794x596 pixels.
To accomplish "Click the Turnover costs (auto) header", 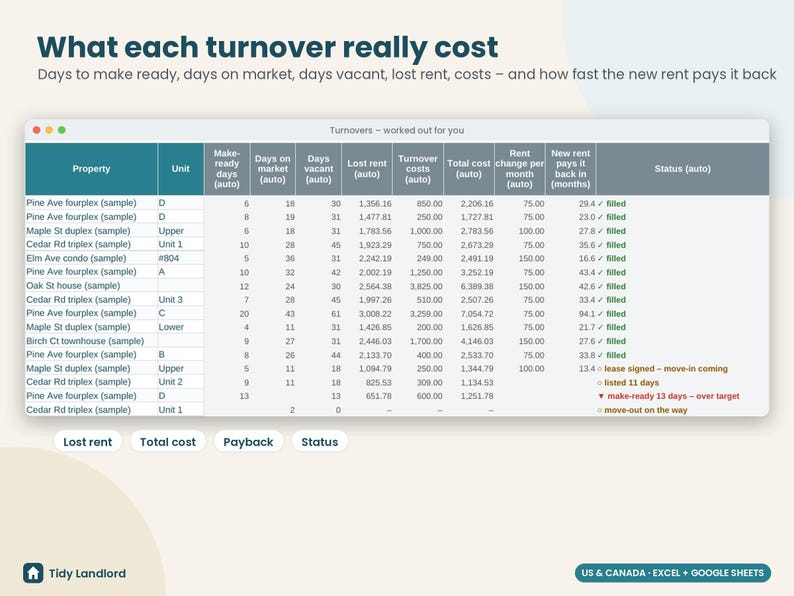I will point(418,169).
